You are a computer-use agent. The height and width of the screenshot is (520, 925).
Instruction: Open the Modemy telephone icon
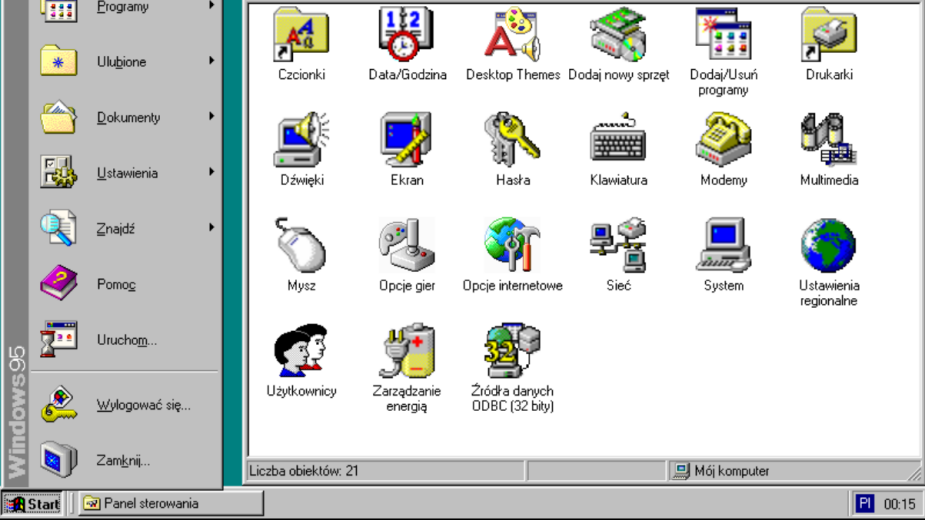pos(723,140)
